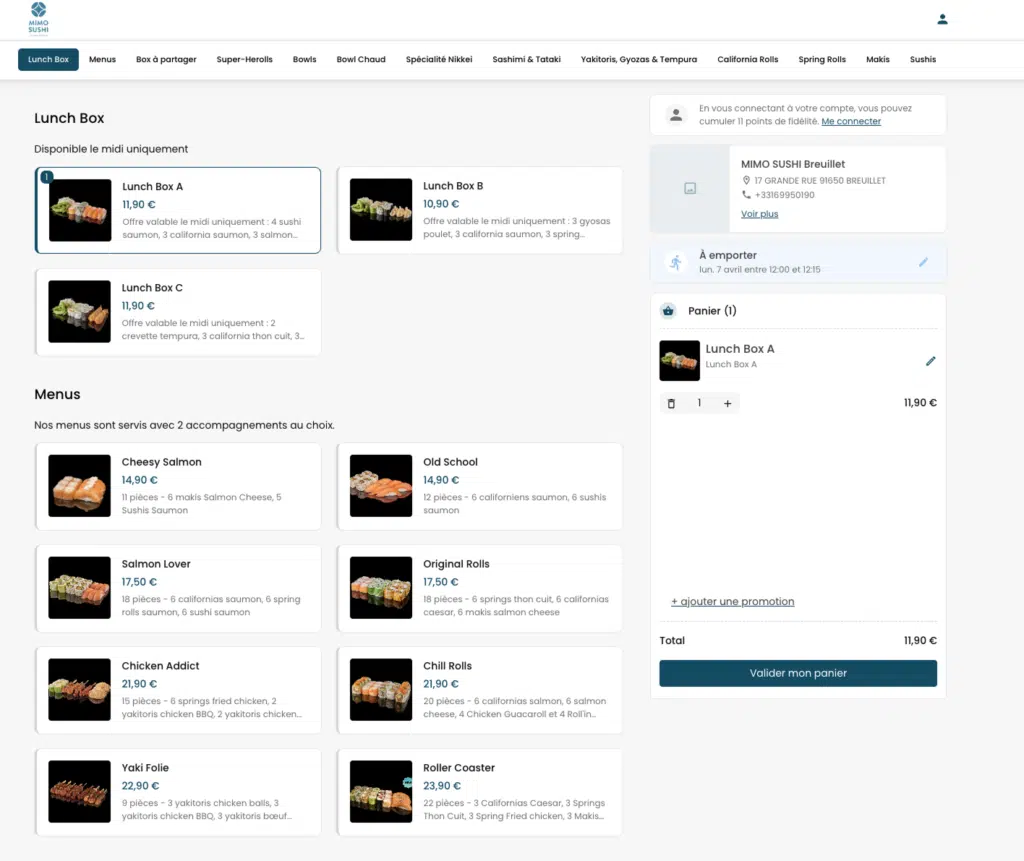
Task: Click the walking person takeaway icon
Action: [x=676, y=262]
